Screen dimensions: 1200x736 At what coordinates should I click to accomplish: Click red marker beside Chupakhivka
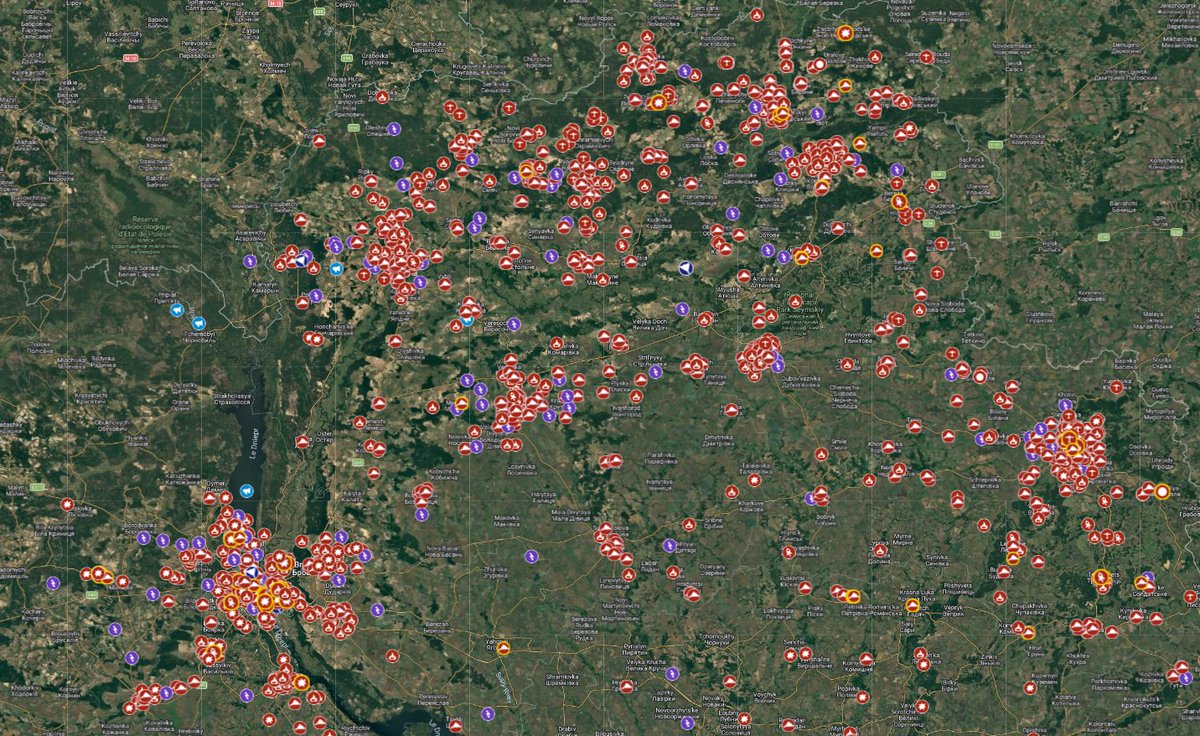(x=999, y=597)
